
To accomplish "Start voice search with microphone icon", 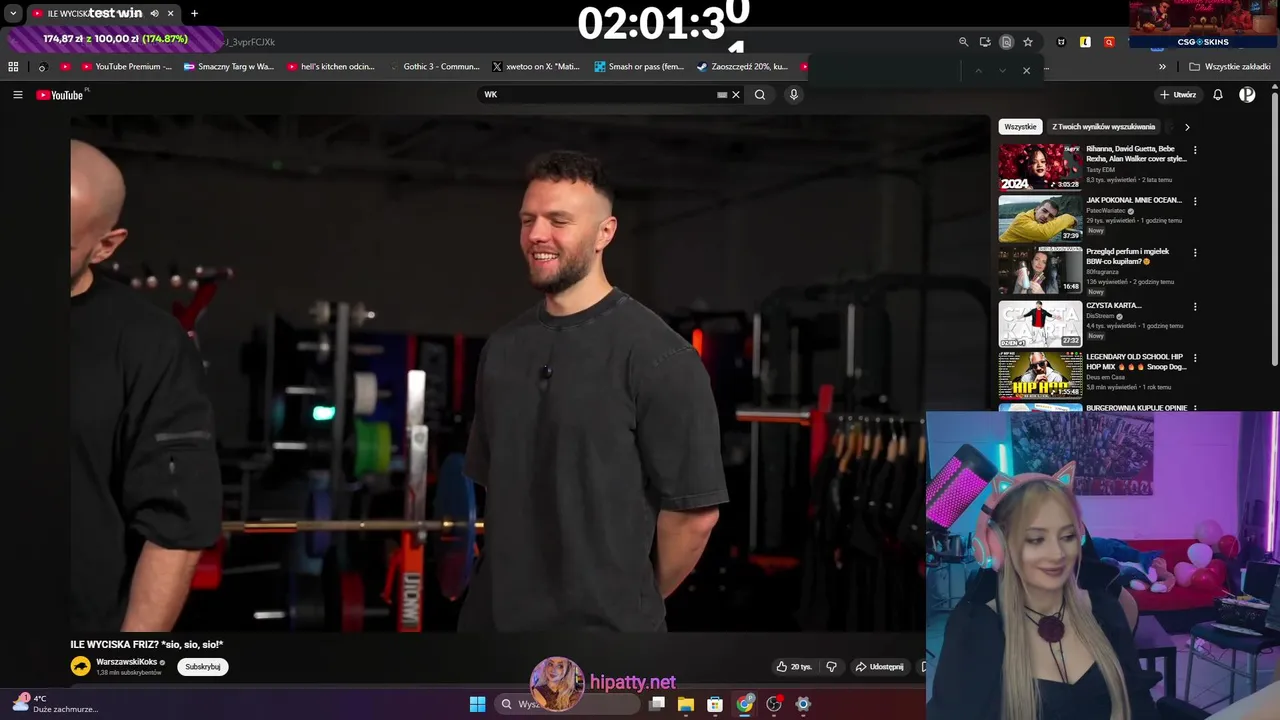I will pyautogui.click(x=794, y=95).
